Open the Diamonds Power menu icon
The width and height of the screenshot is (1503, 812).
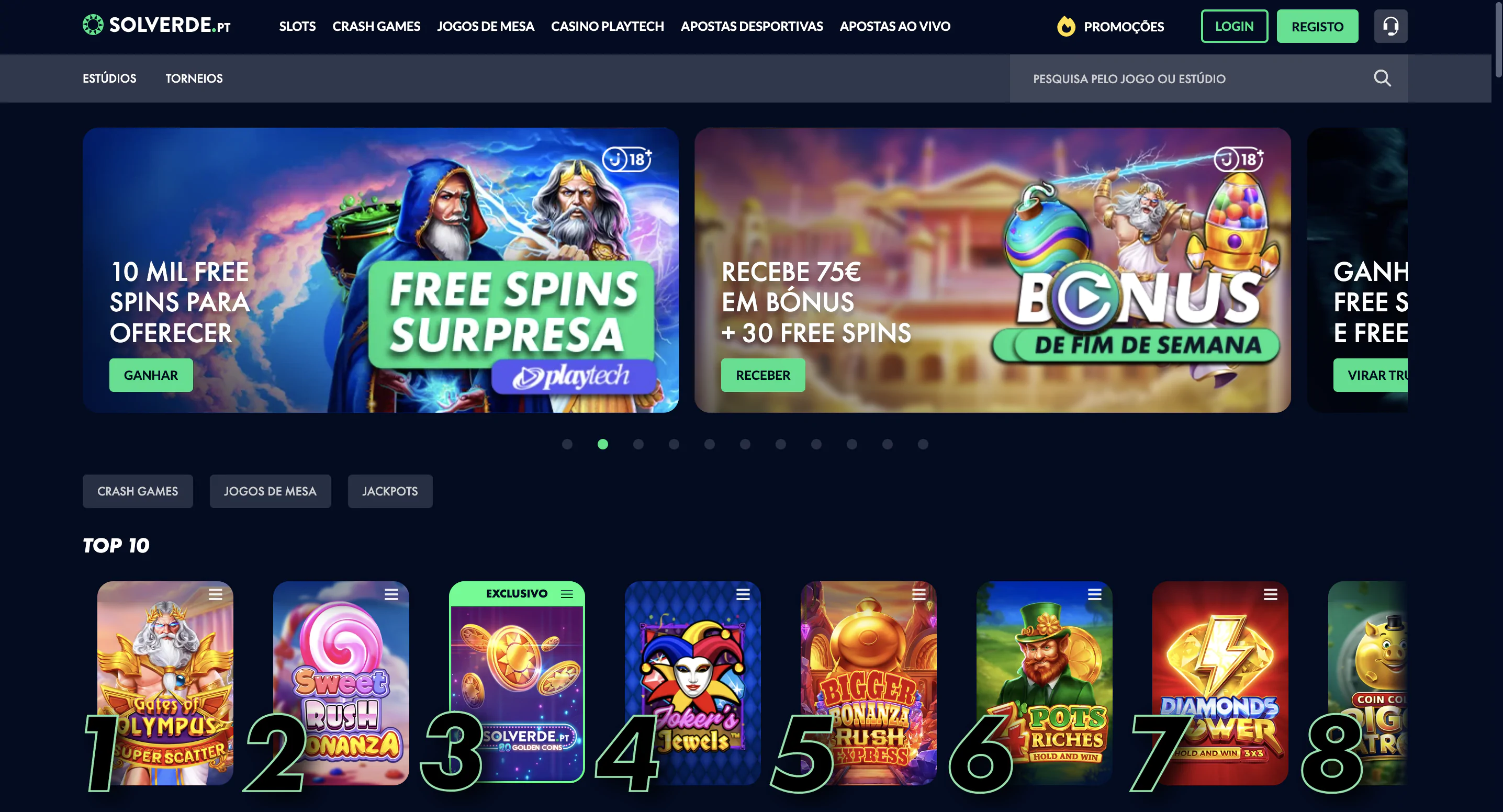click(x=1270, y=594)
